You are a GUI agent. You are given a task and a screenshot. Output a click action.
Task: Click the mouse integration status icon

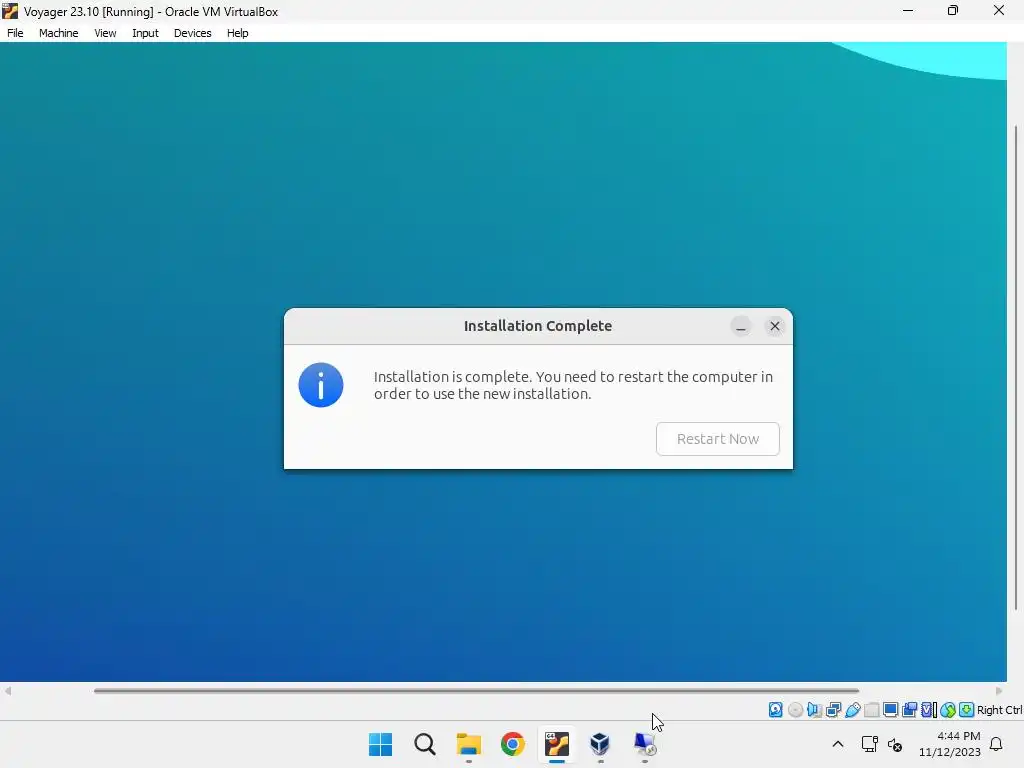point(948,710)
